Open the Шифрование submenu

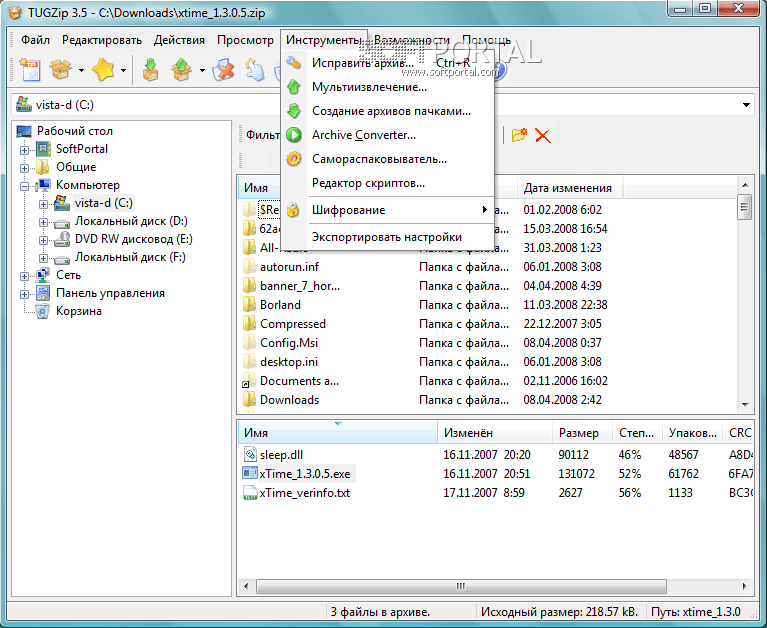(x=387, y=210)
